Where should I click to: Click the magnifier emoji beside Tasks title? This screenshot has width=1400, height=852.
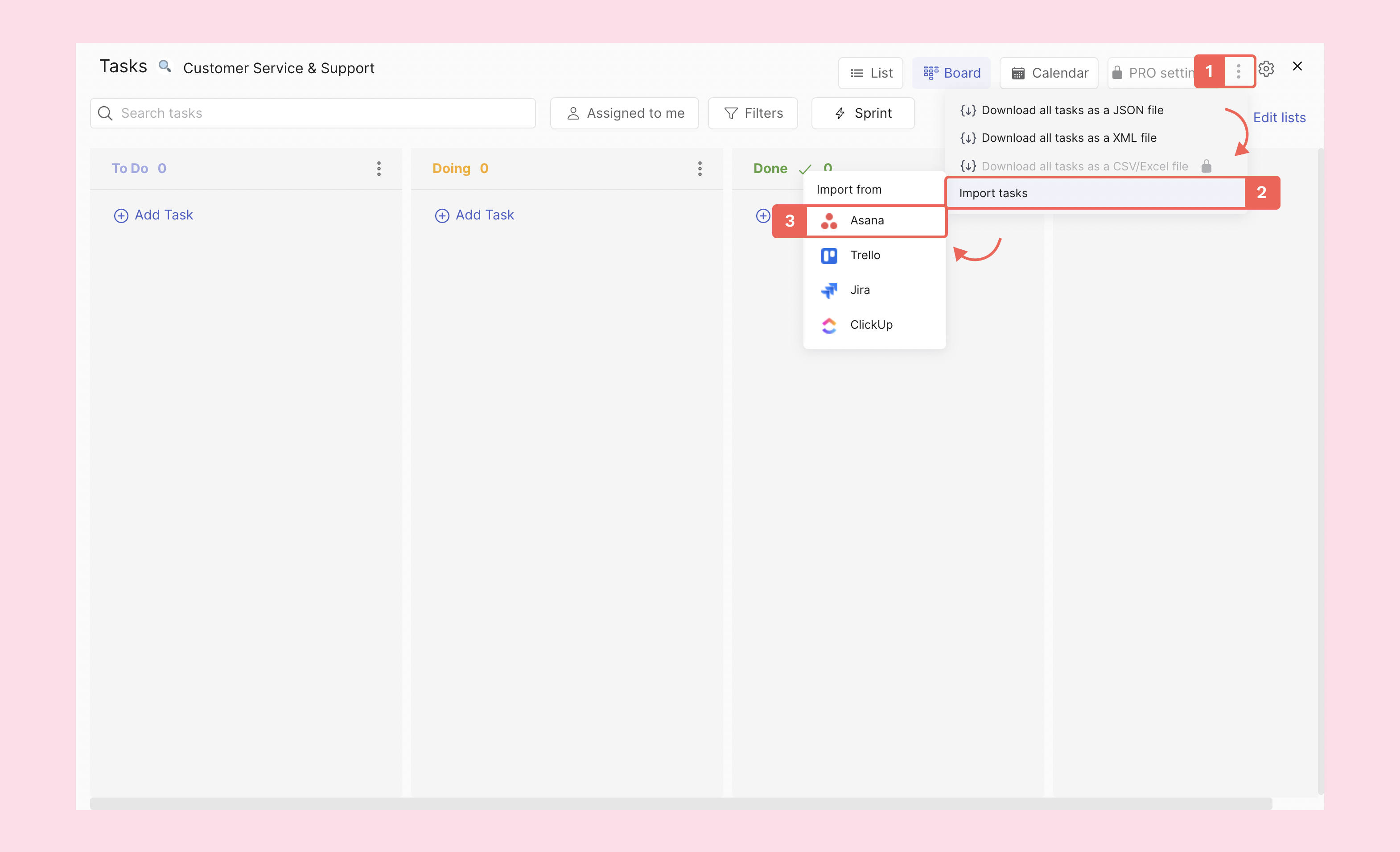(165, 66)
